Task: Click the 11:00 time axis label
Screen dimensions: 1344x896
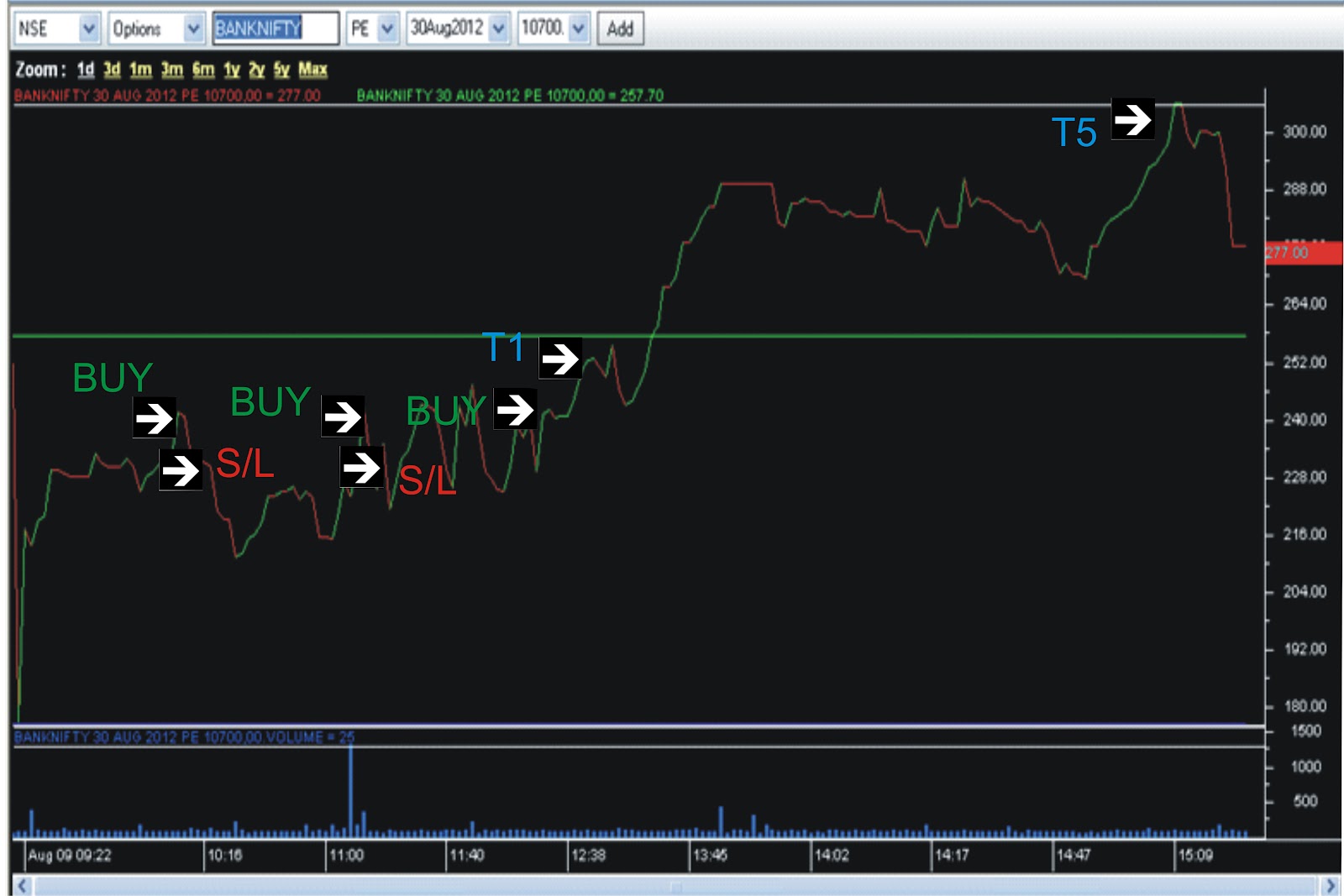Action: pyautogui.click(x=347, y=856)
